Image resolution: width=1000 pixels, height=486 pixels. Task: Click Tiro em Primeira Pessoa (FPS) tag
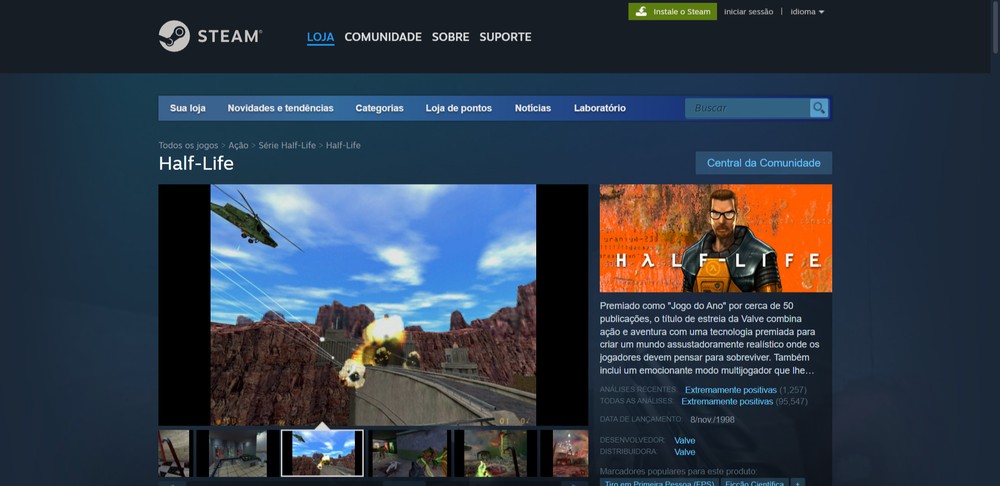659,483
